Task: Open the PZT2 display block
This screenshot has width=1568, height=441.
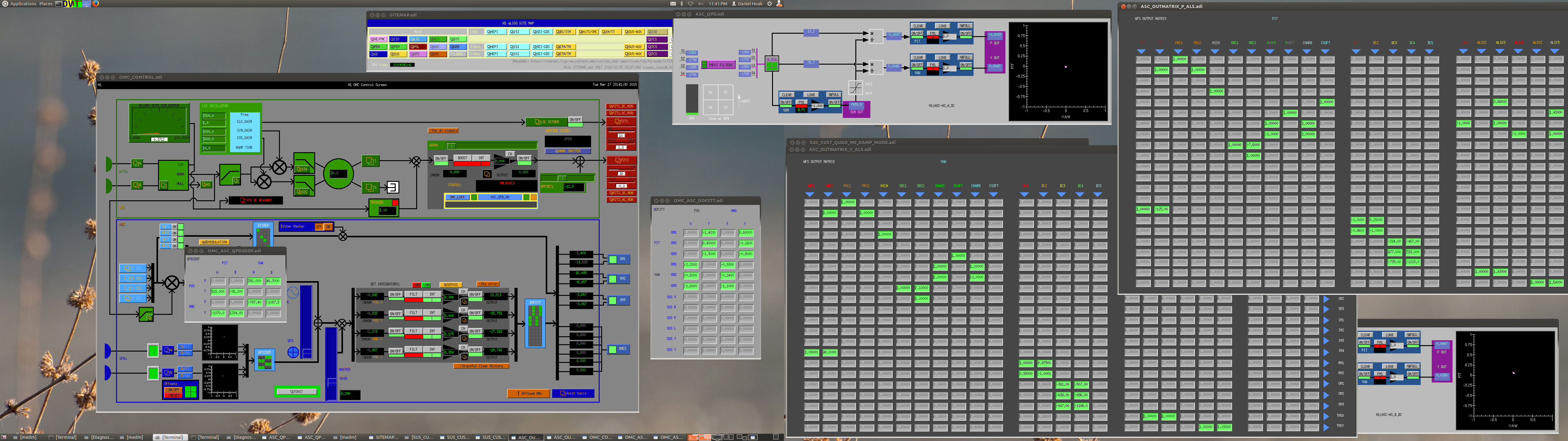Action: (x=621, y=160)
